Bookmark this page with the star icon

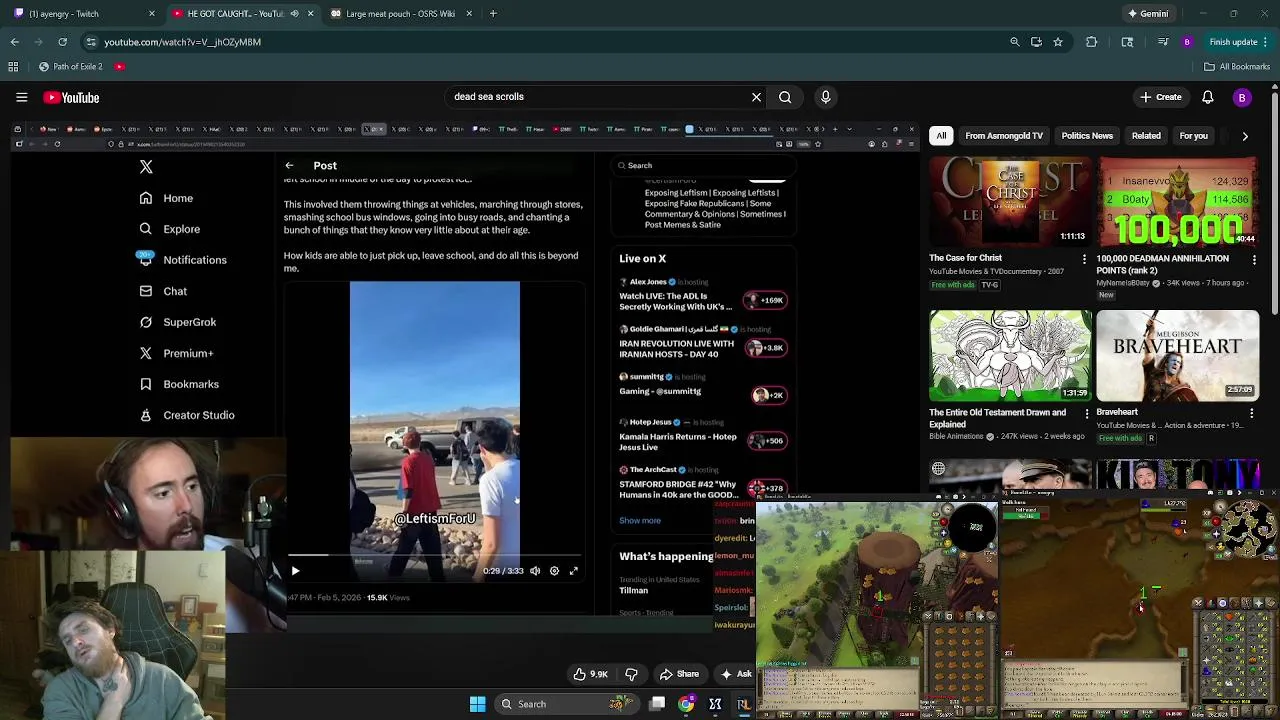(x=1057, y=42)
